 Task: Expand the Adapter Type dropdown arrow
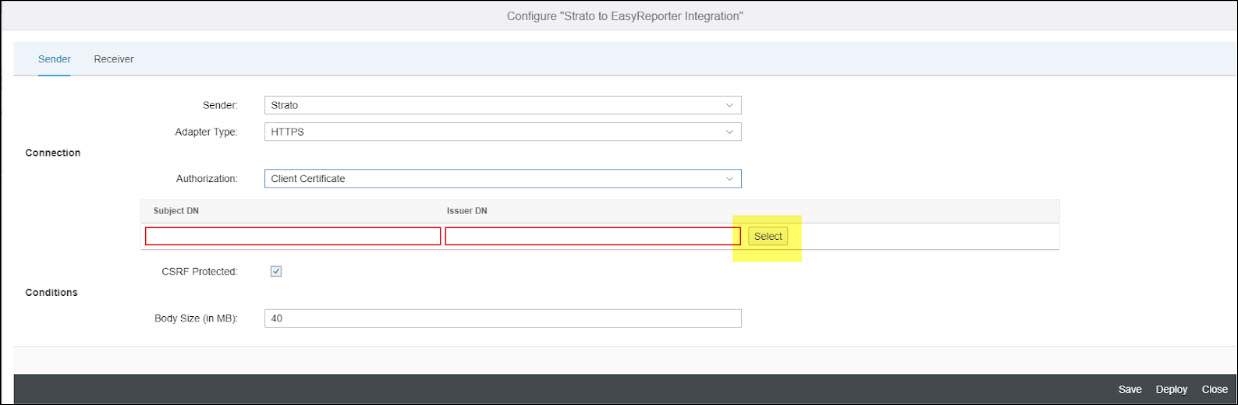729,131
